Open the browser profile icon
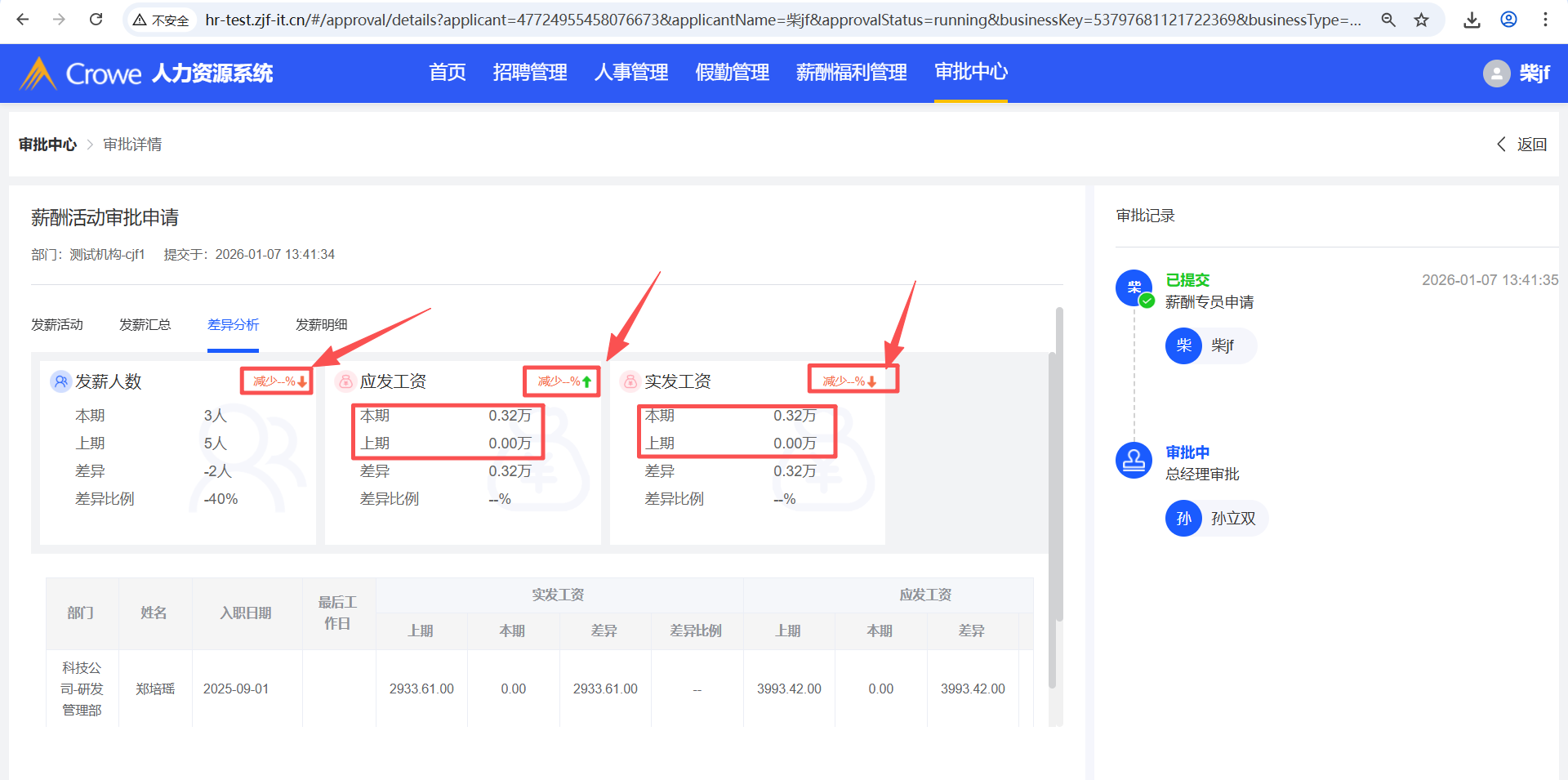Viewport: 1568px width, 780px height. [1508, 20]
